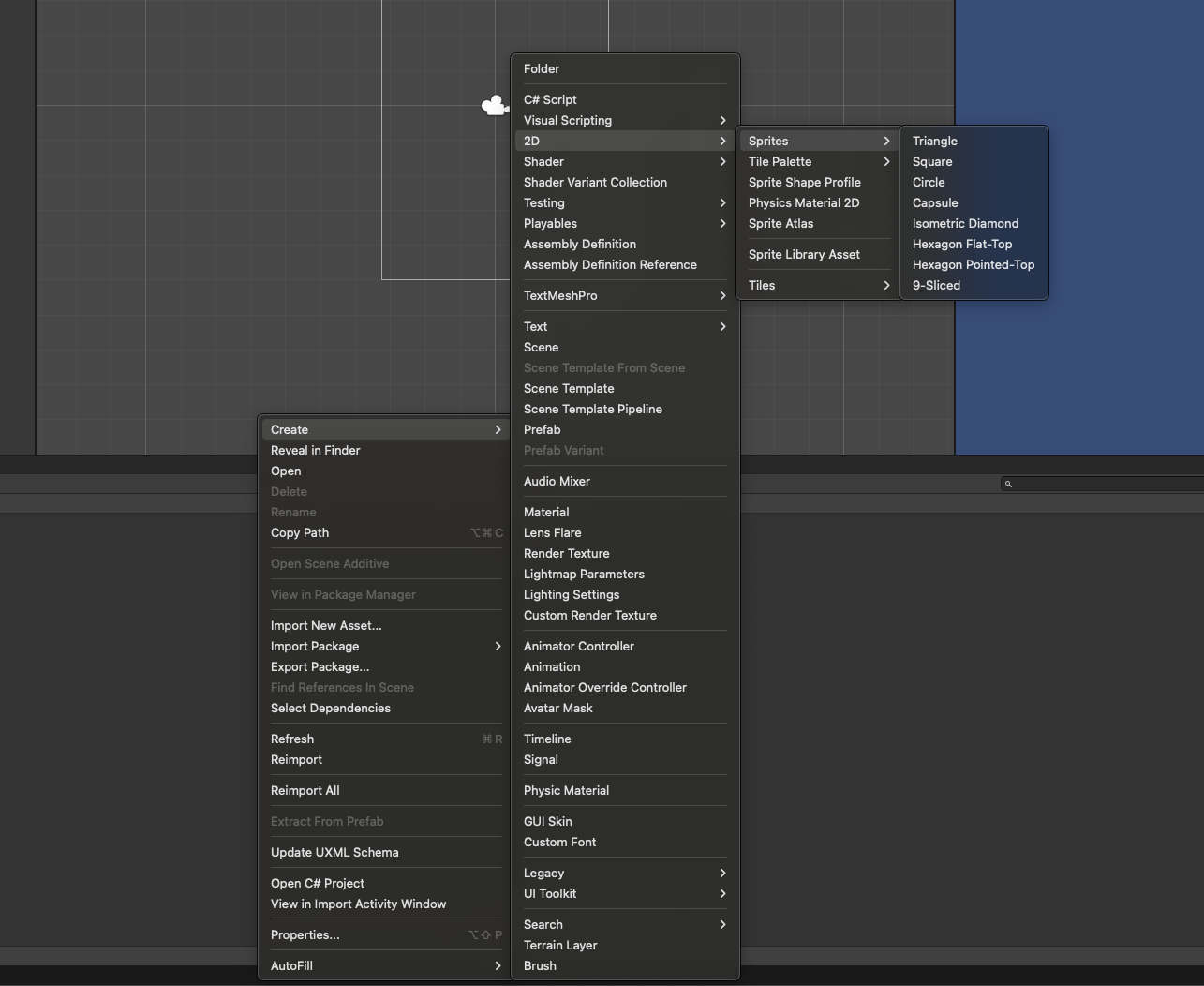1204x986 pixels.
Task: Select Shader Variant Collection
Action: 625,182
